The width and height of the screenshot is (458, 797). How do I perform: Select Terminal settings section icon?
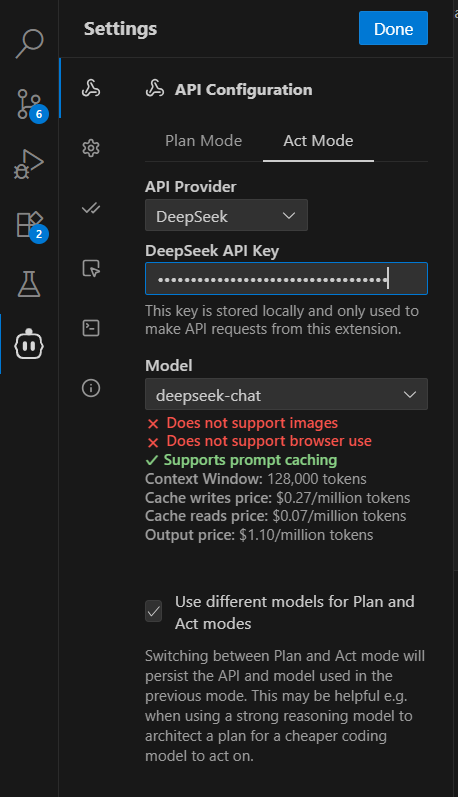91,328
